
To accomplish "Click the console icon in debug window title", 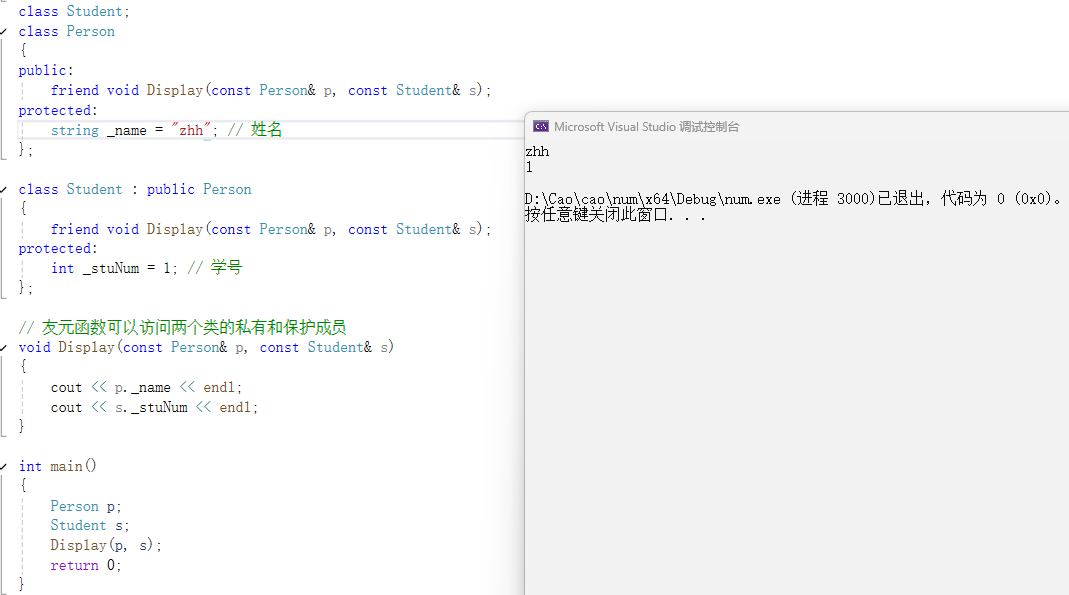I will 541,127.
